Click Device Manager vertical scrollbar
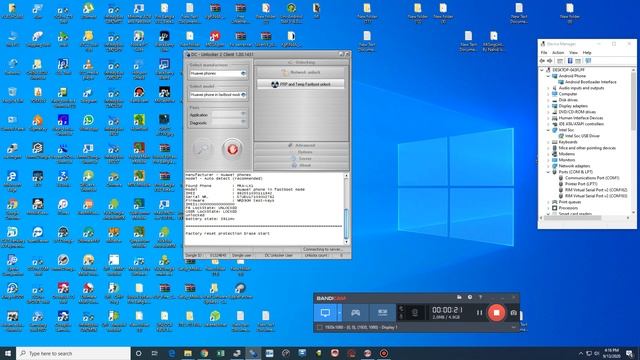Viewport: 640px width, 360px height. coord(633,141)
